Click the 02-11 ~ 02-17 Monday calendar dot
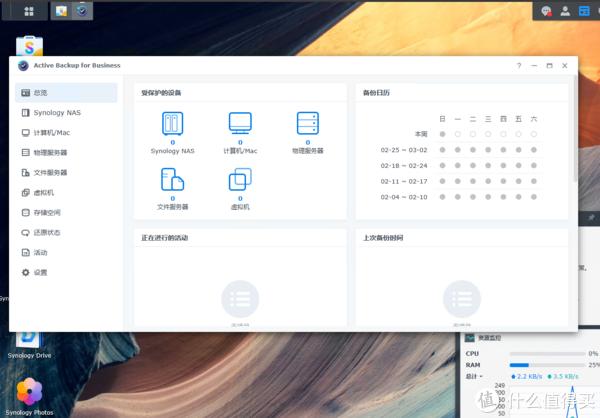600x418 pixels. click(x=458, y=181)
